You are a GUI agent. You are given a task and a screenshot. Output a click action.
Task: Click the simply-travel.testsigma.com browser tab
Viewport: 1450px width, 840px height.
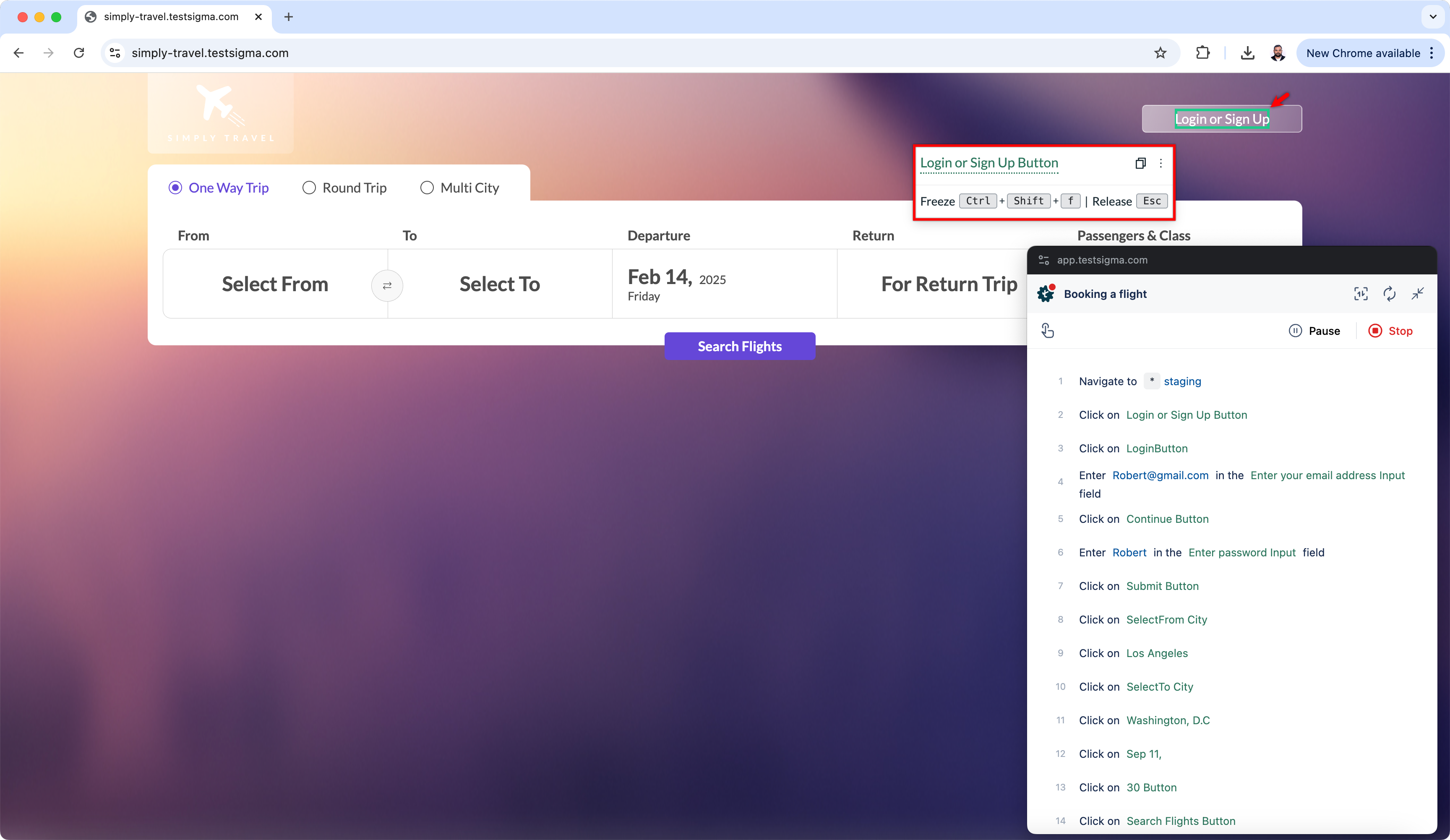[x=171, y=17]
